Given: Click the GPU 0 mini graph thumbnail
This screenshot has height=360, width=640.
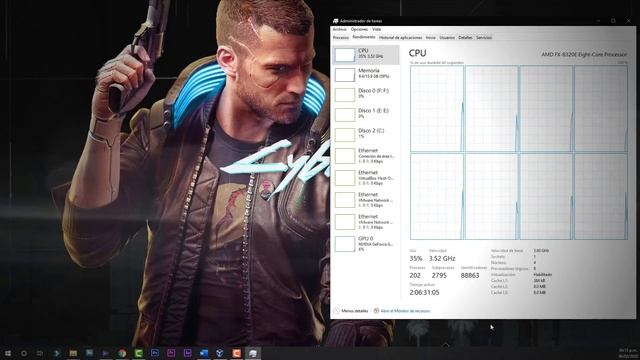Looking at the screenshot, I should tap(345, 244).
